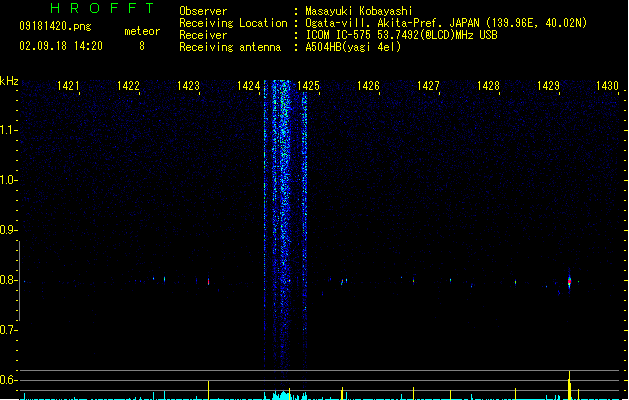629x400 pixels.
Task: Click the "Receiving Location" label
Action: (233, 23)
